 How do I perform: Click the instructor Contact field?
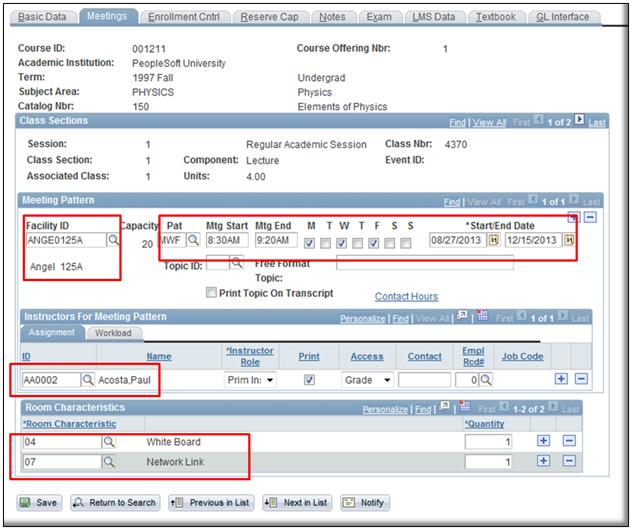(424, 380)
